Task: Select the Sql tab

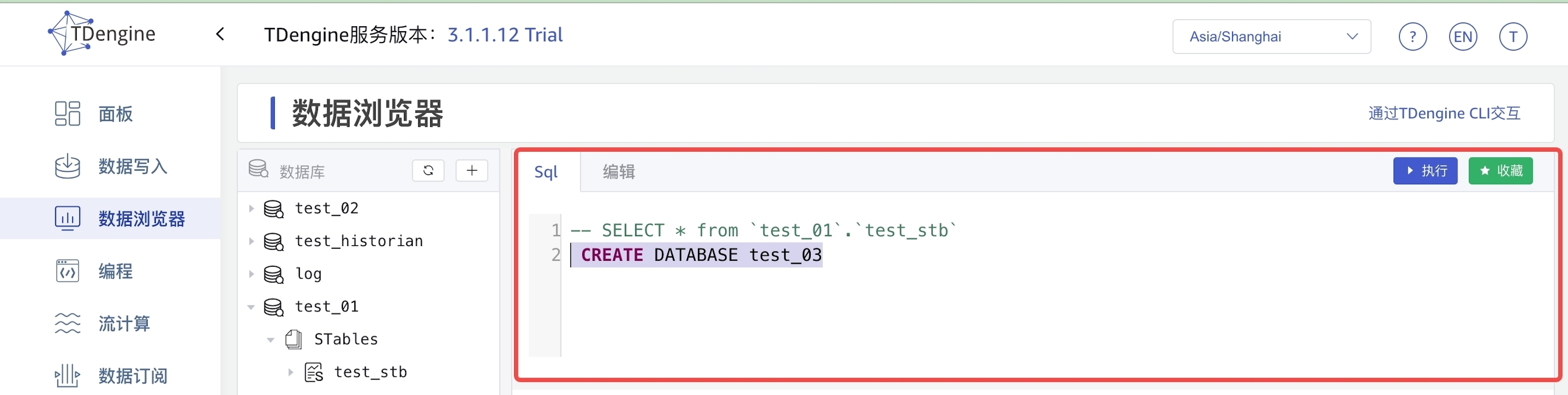Action: coord(546,172)
